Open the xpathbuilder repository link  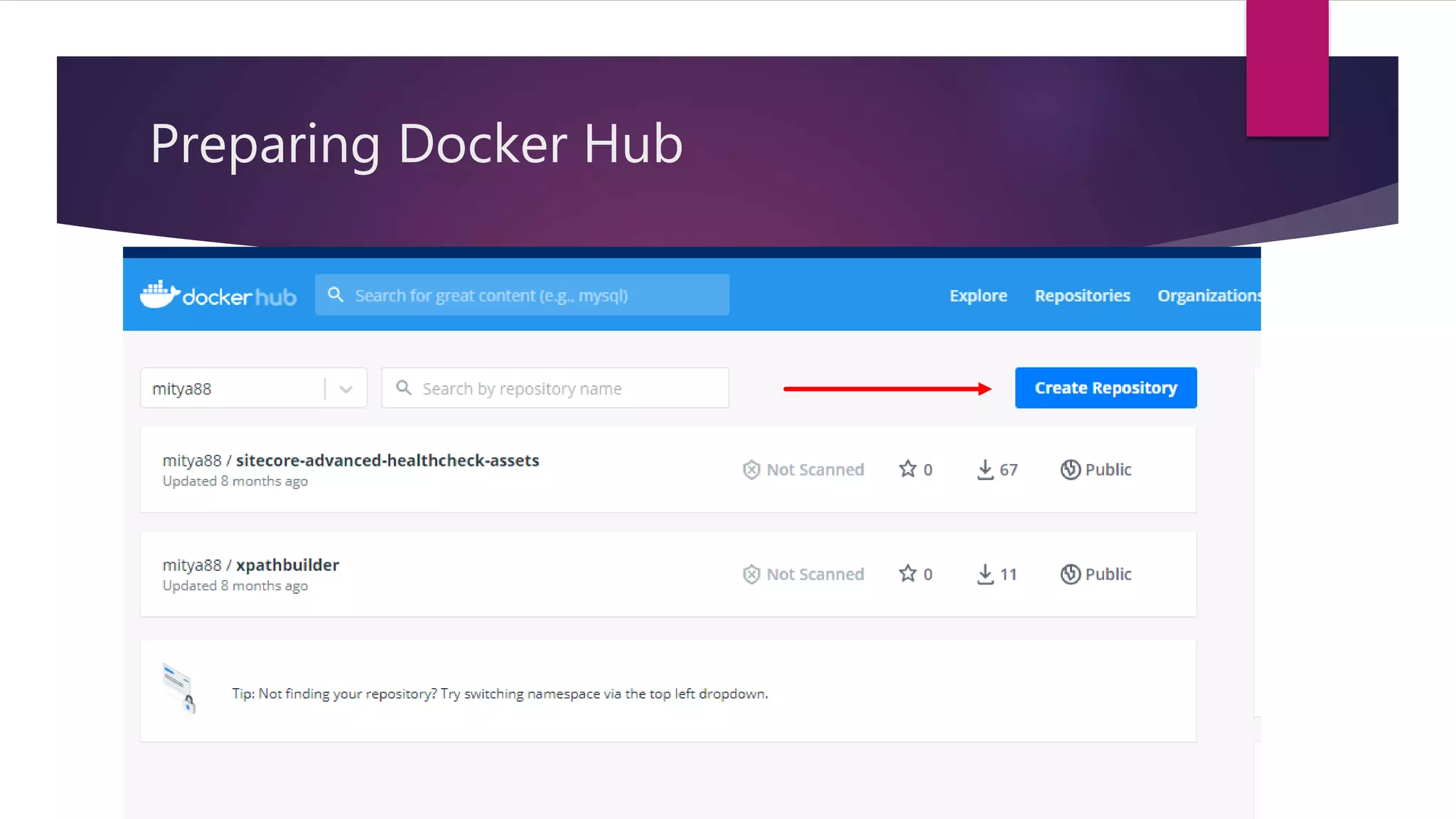coord(287,564)
